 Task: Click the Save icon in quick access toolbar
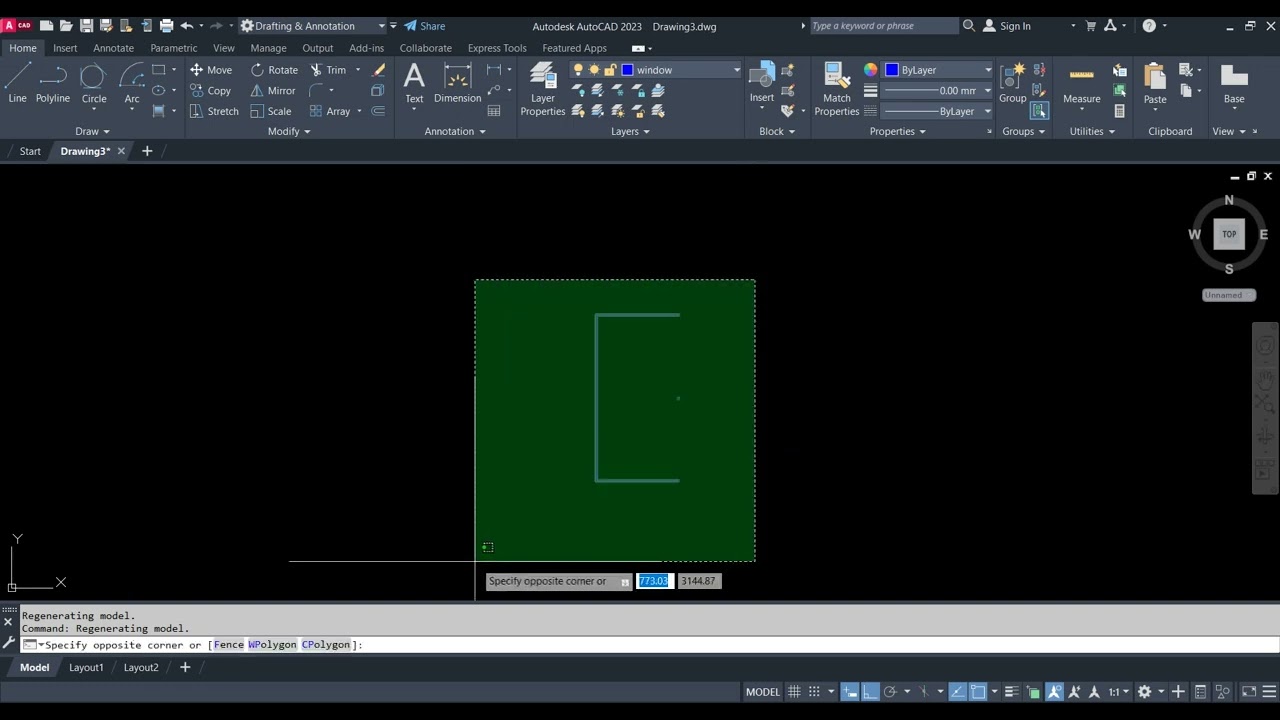click(86, 26)
